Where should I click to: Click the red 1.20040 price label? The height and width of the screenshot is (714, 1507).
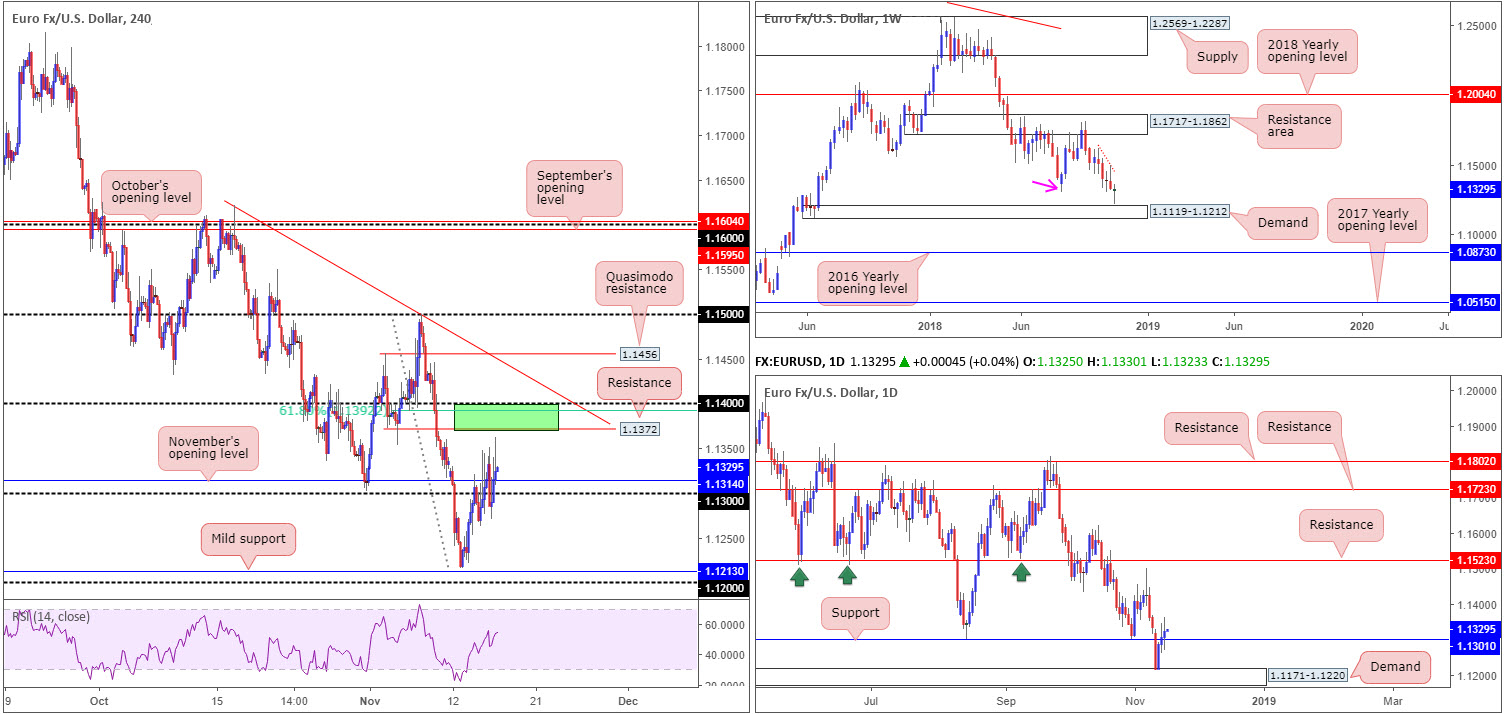pos(1476,94)
